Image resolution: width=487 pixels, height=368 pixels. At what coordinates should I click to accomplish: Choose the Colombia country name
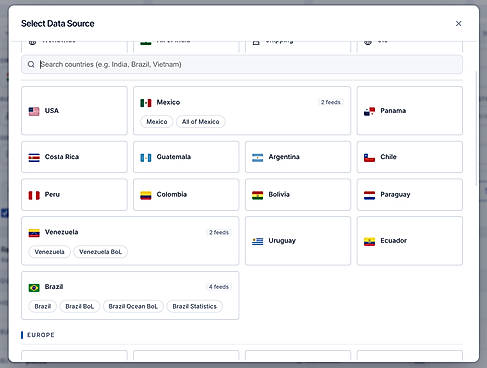(x=172, y=194)
